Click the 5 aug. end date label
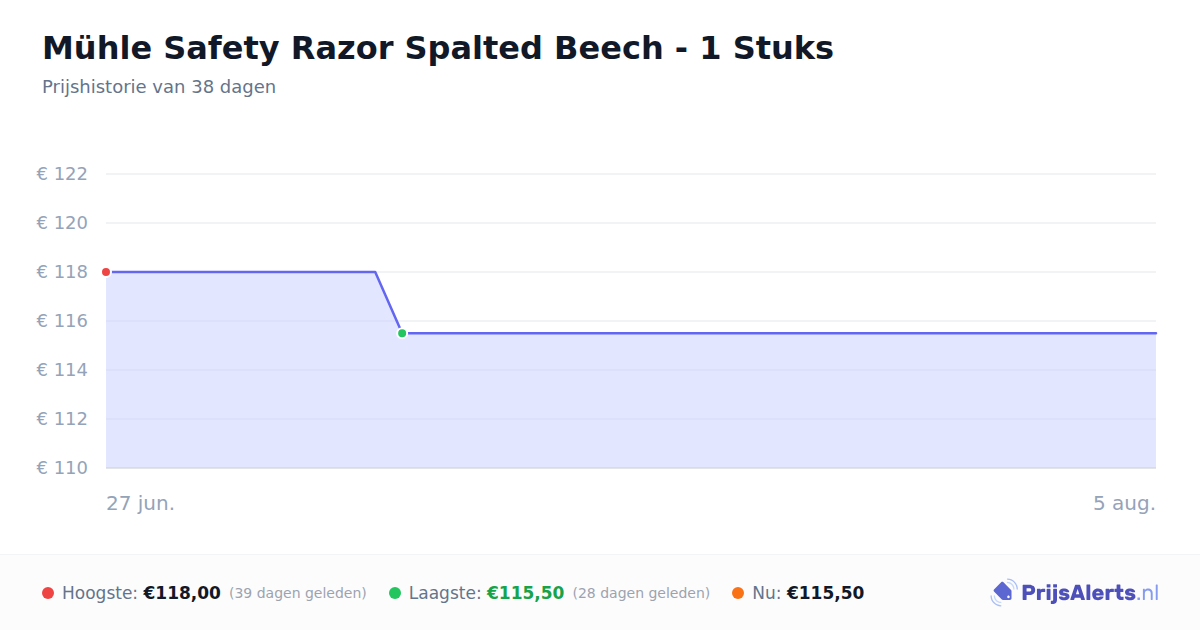Screen dimensions: 1200x630 pyautogui.click(x=1124, y=503)
